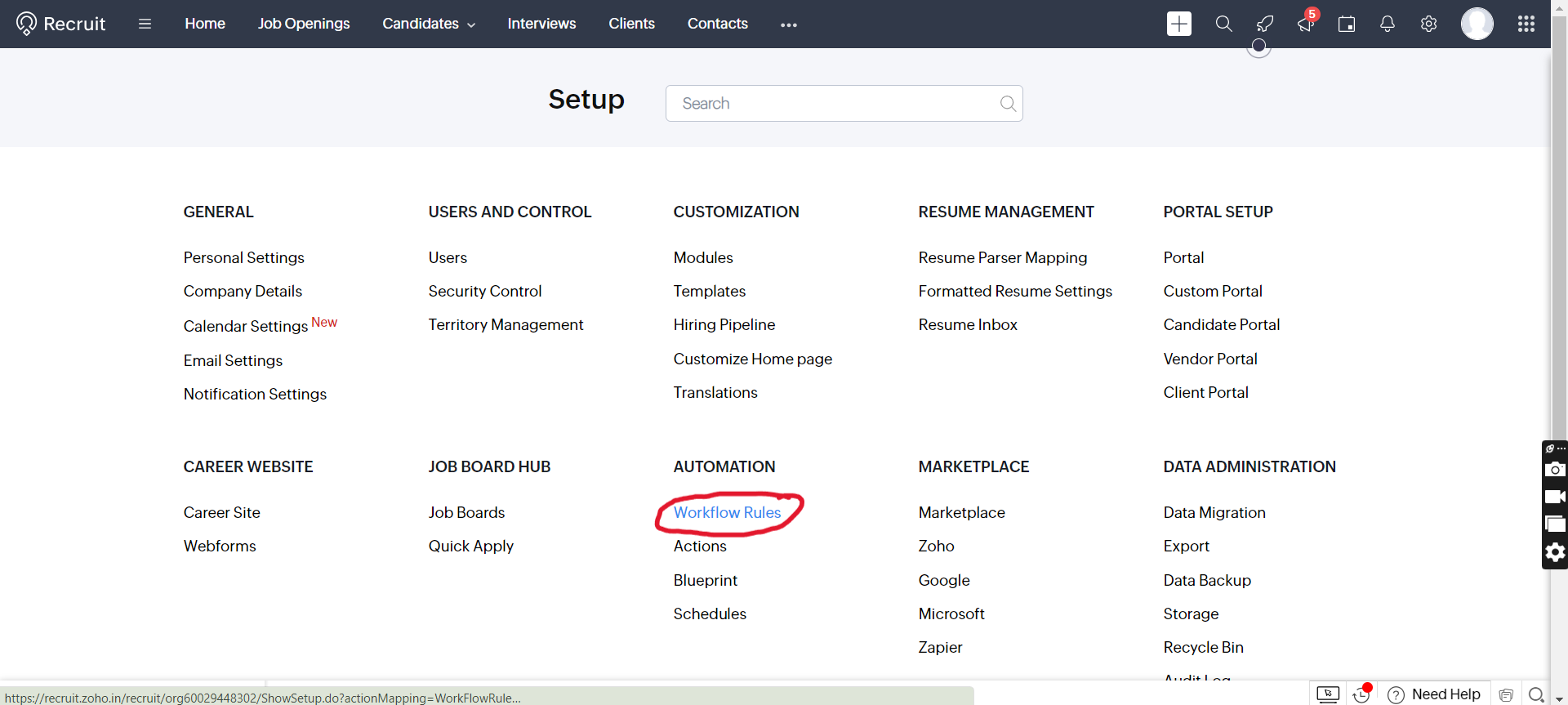This screenshot has width=1568, height=705.
Task: Open Resume Inbox
Action: 968,324
